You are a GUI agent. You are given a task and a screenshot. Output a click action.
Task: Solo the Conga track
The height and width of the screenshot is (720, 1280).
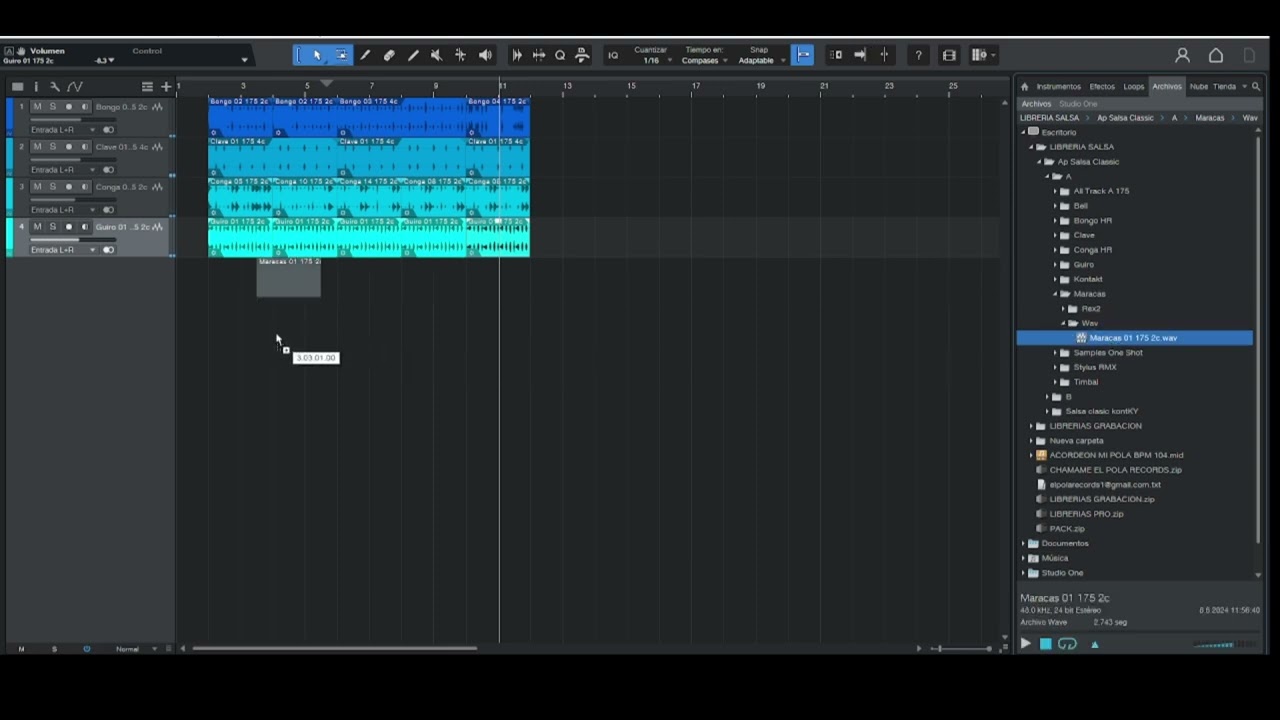pyautogui.click(x=53, y=187)
